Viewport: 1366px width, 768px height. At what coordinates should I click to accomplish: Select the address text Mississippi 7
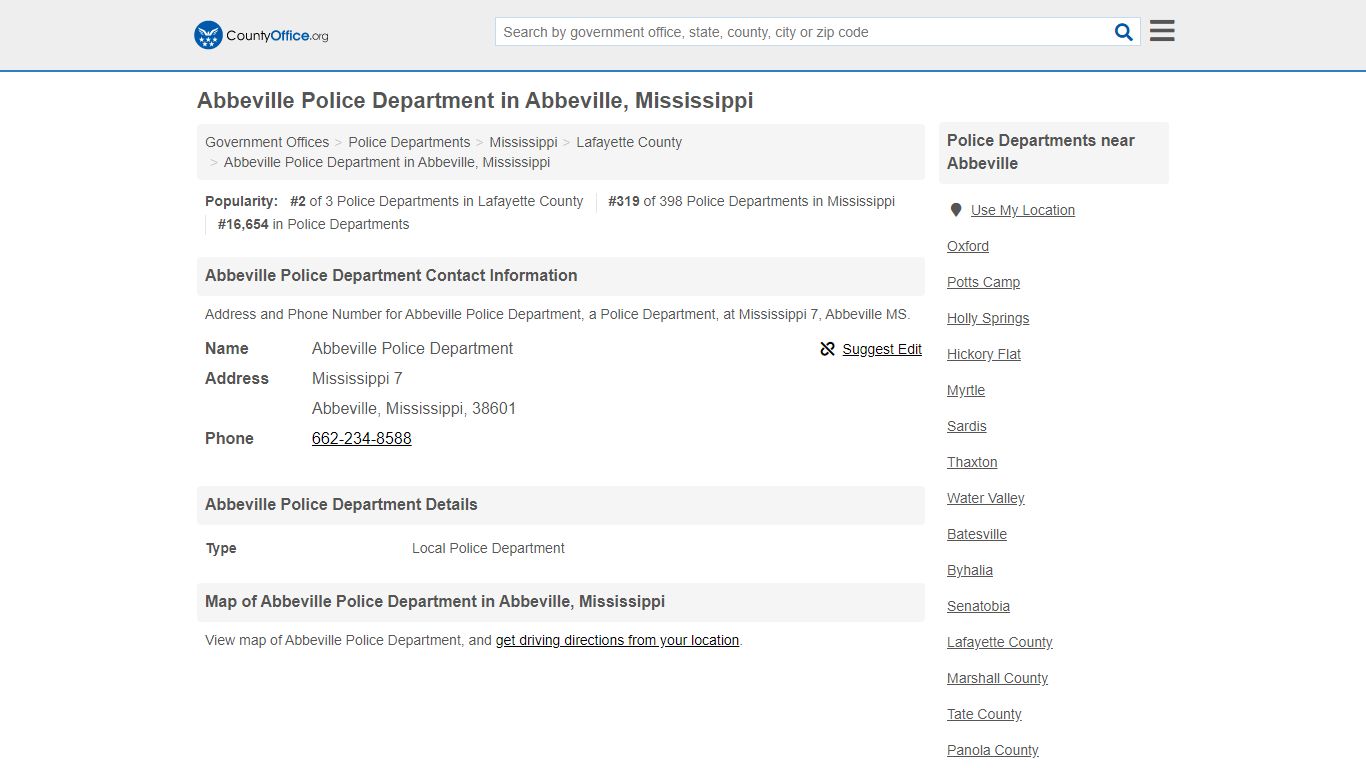click(357, 378)
